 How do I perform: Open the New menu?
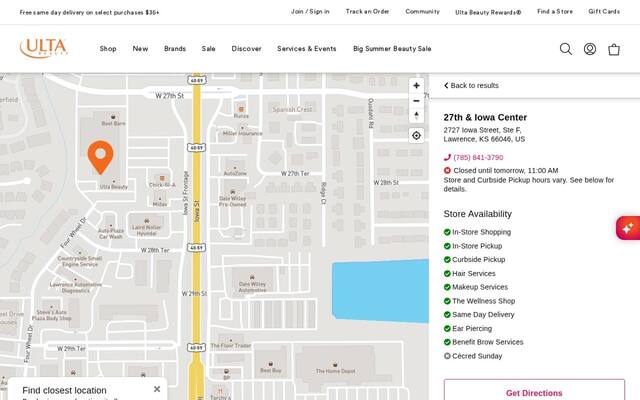(140, 49)
